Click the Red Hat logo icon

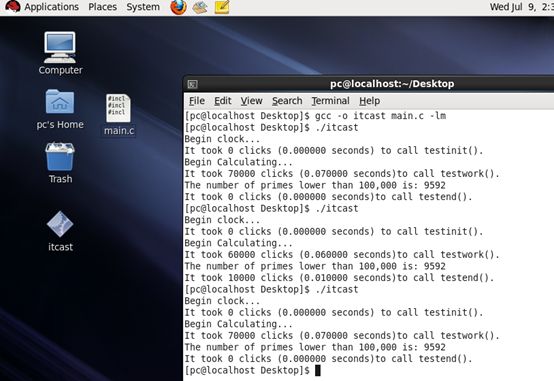(x=13, y=7)
